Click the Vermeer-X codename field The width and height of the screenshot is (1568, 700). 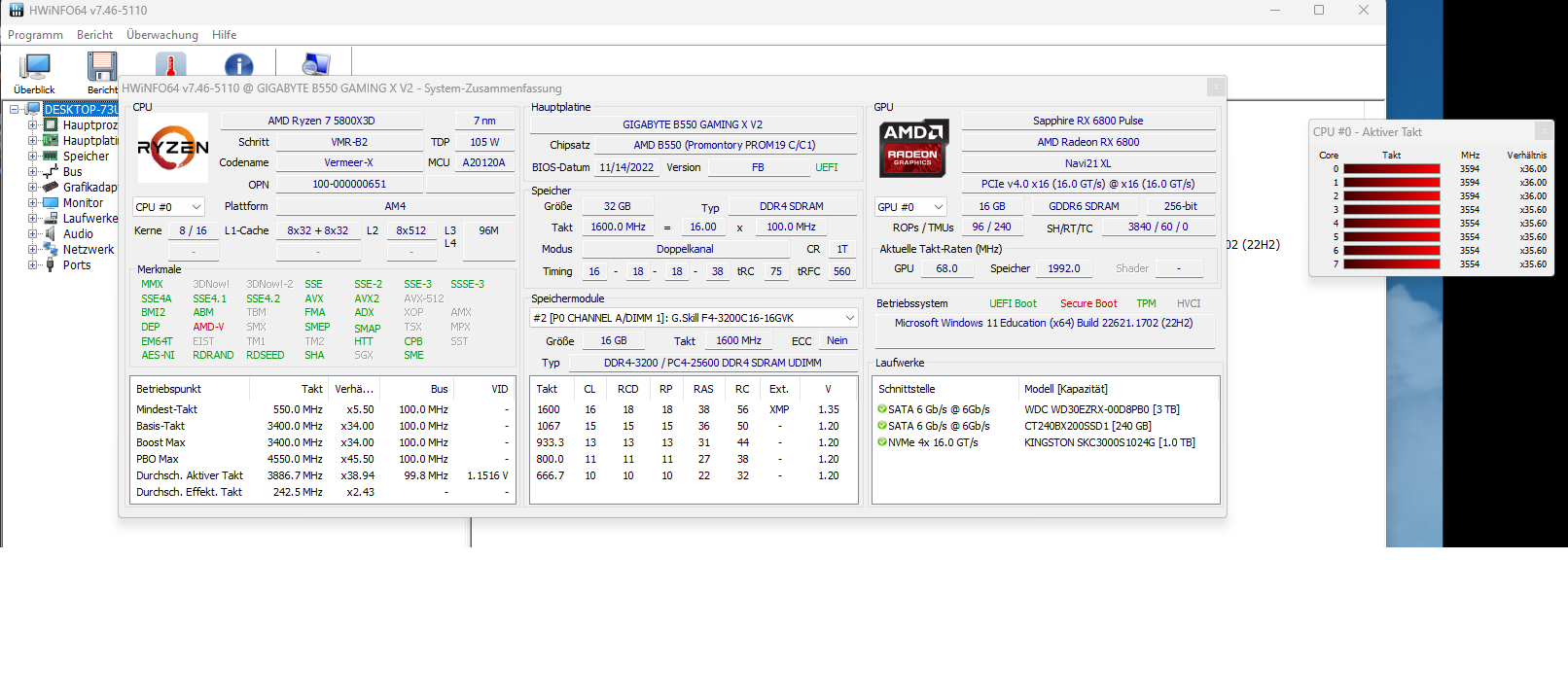[349, 162]
